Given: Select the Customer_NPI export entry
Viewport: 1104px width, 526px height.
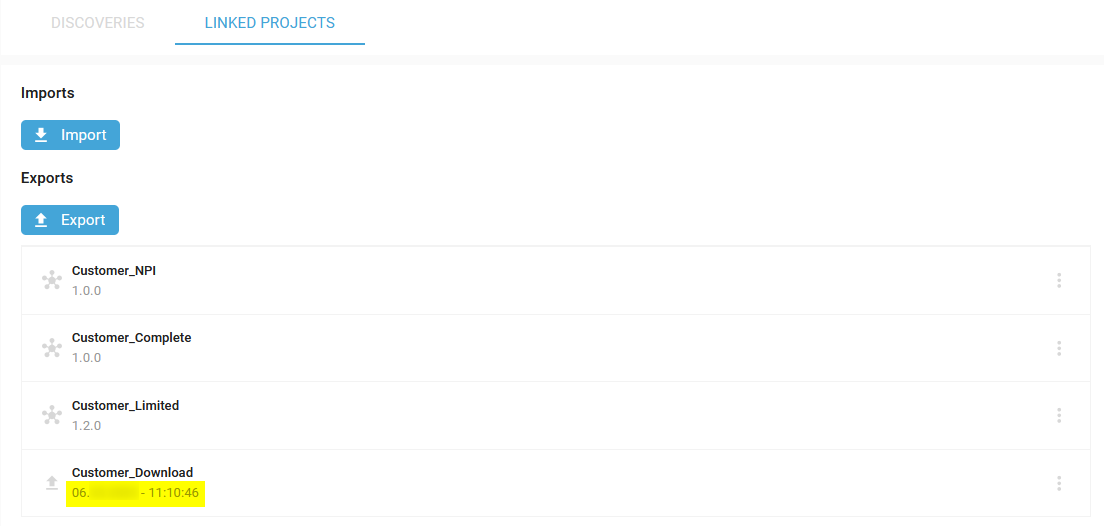Looking at the screenshot, I should (556, 281).
